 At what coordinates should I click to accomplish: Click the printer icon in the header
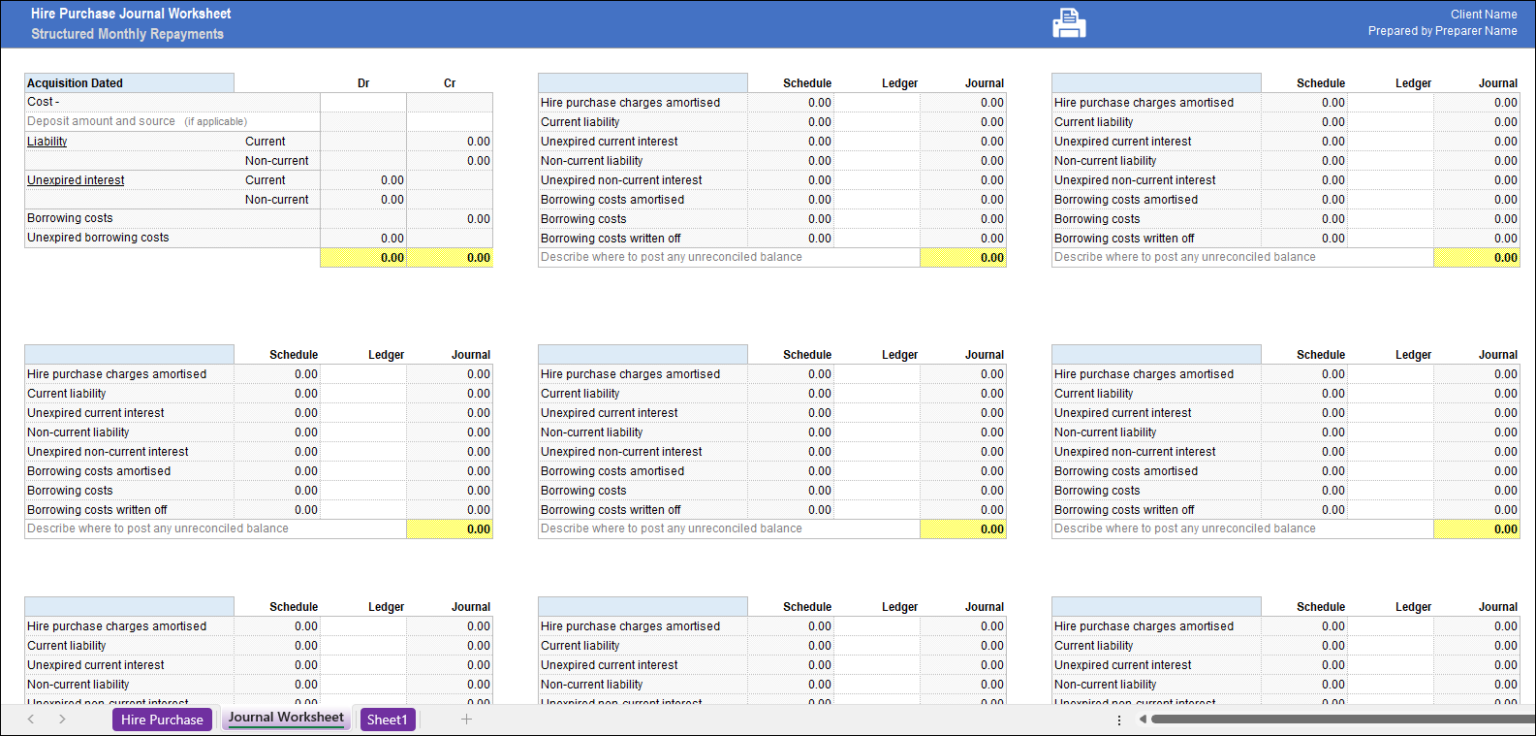[1068, 22]
